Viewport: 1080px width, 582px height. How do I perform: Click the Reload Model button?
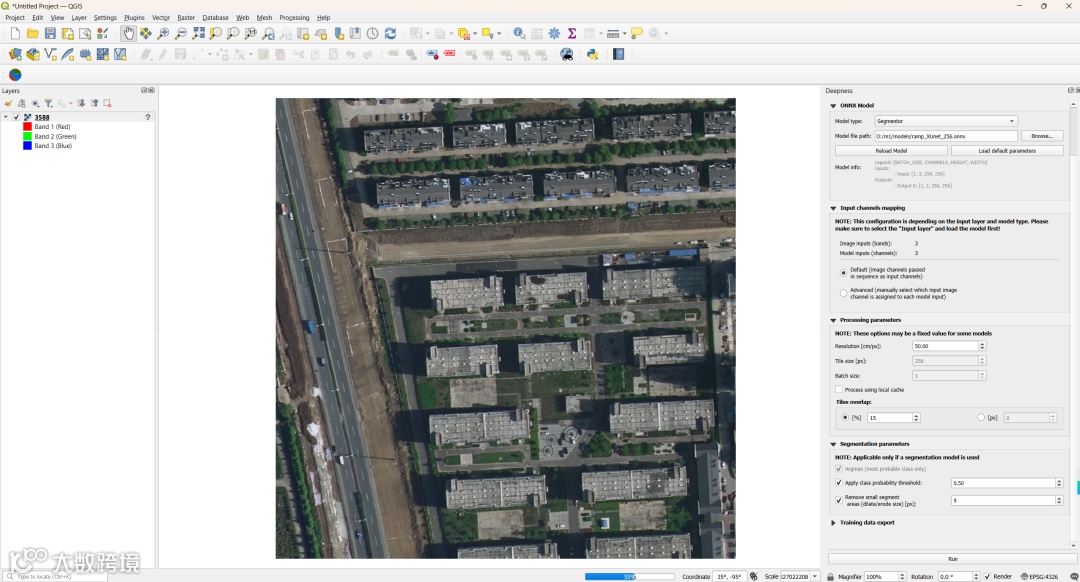(891, 150)
